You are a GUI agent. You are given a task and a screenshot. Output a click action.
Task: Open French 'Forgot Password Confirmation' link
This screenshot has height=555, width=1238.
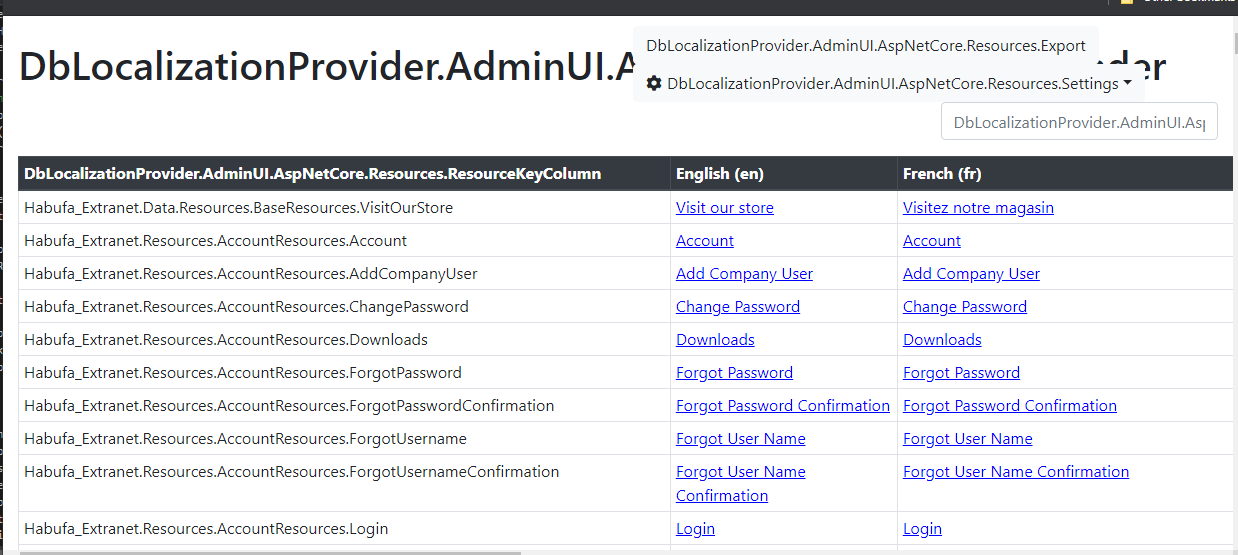[x=1010, y=406]
